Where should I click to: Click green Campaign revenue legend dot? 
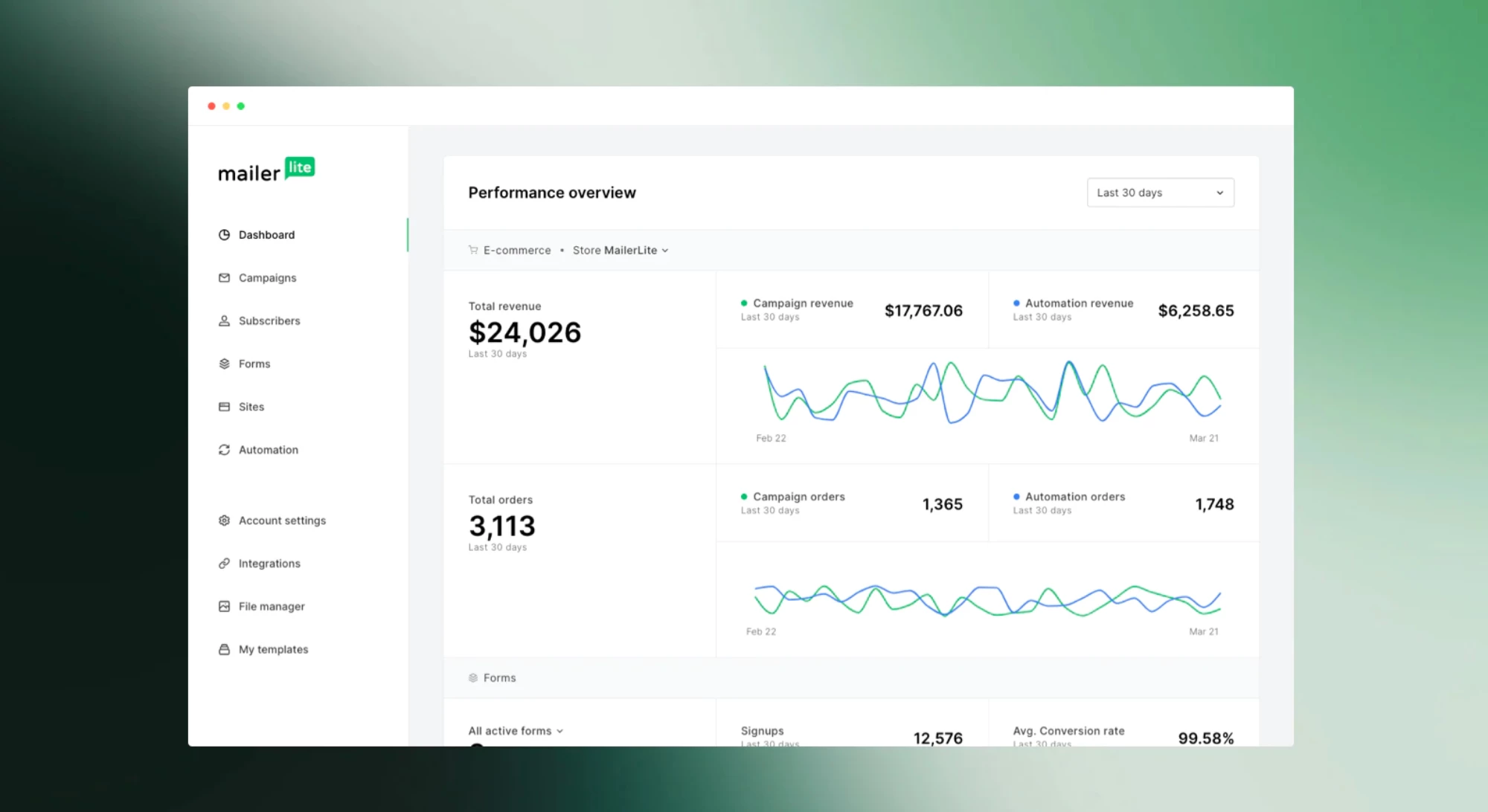tap(744, 303)
